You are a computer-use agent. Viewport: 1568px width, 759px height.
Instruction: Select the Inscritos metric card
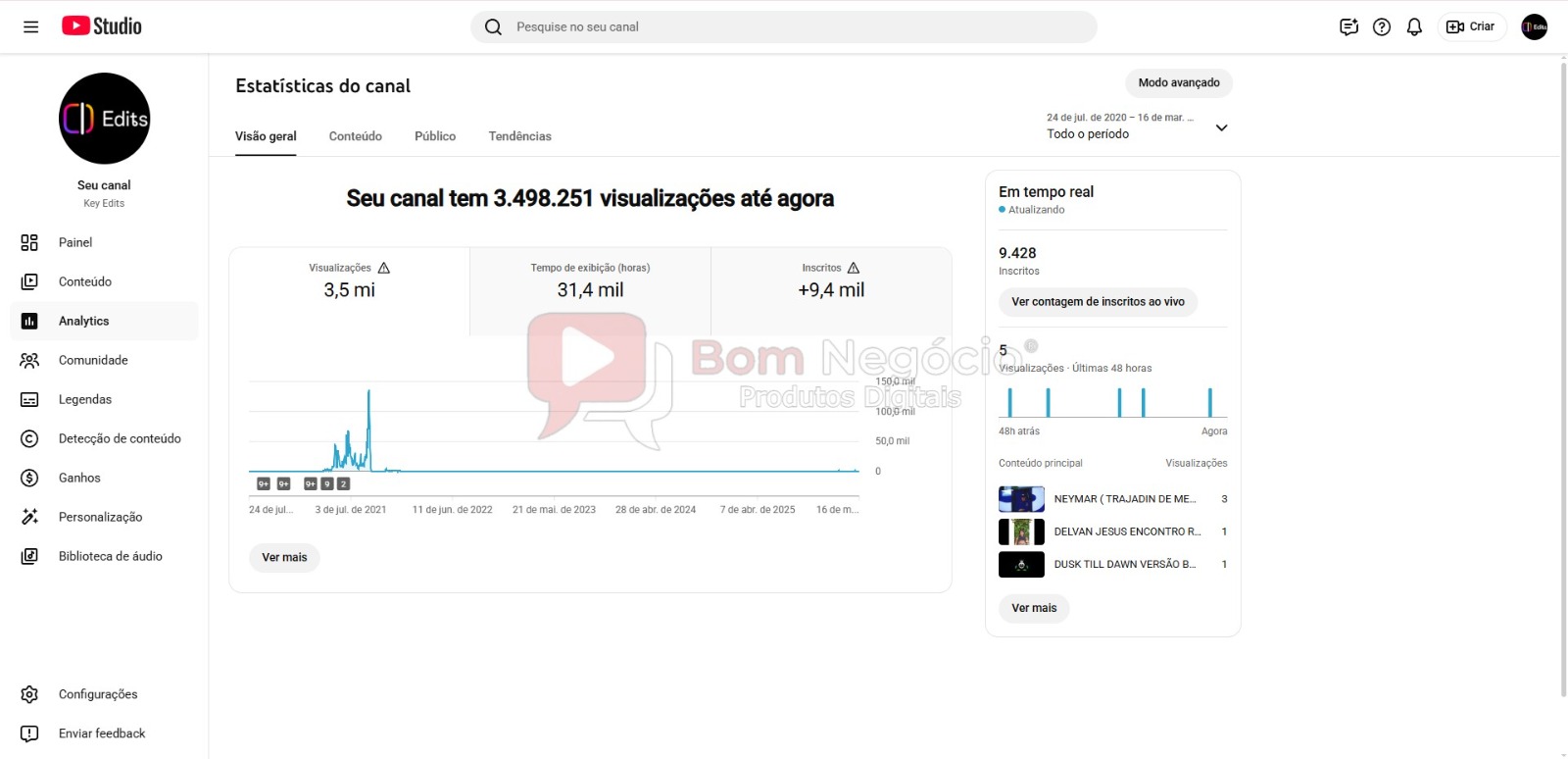(x=831, y=280)
